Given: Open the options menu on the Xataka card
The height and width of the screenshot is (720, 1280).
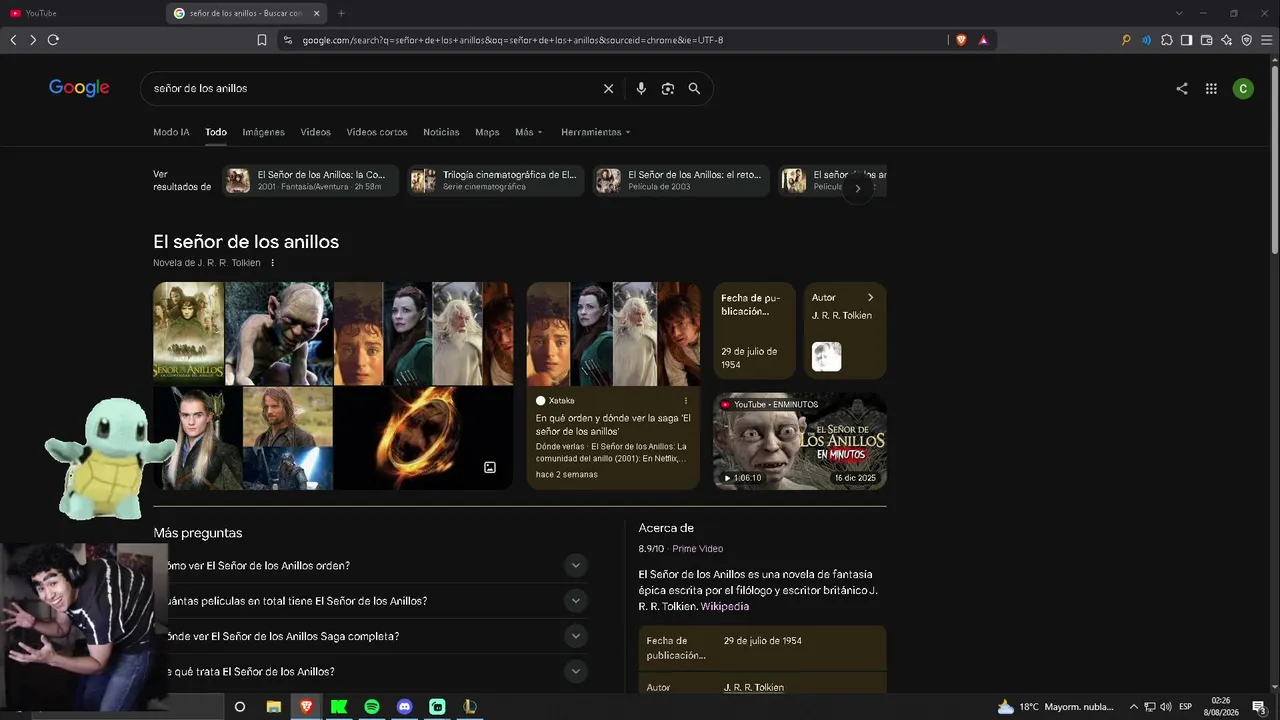Looking at the screenshot, I should point(686,401).
